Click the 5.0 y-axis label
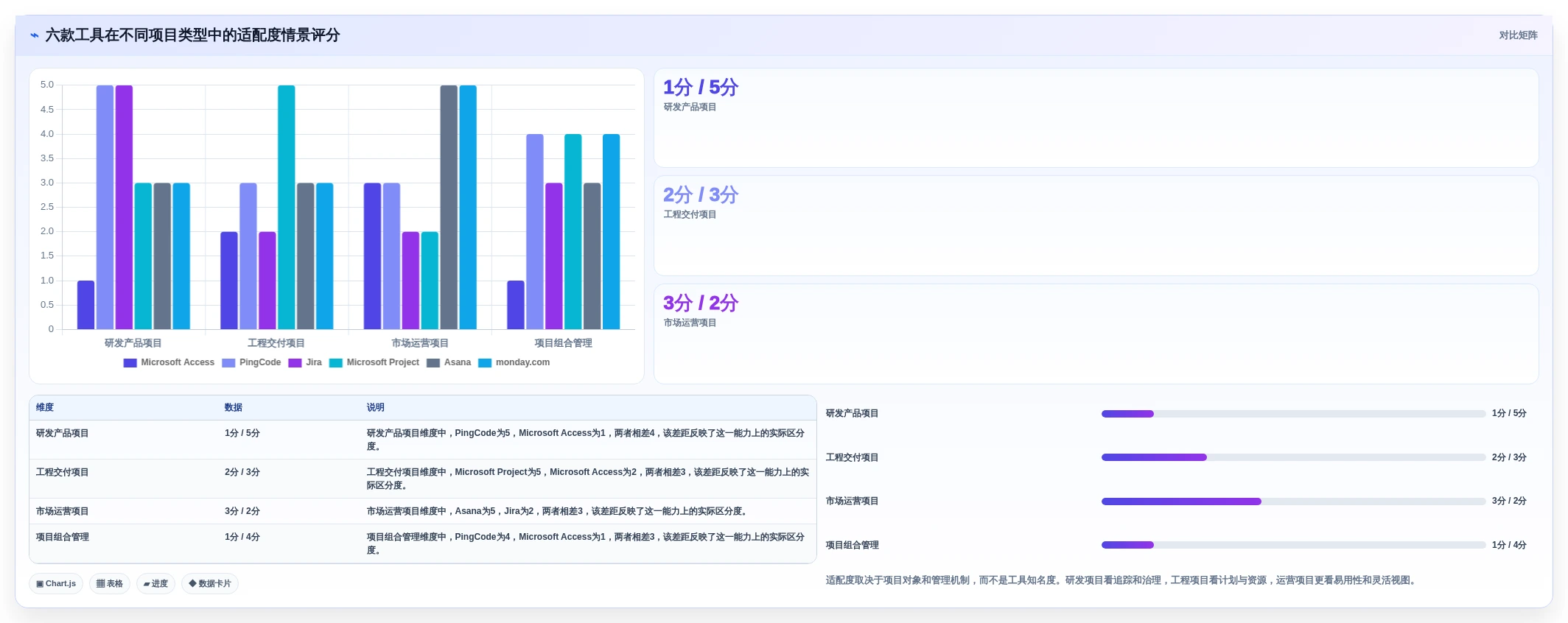The height and width of the screenshot is (623, 1568). 47,85
